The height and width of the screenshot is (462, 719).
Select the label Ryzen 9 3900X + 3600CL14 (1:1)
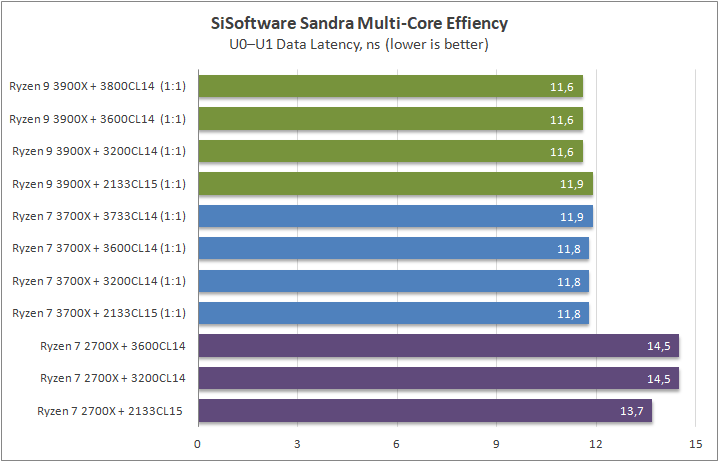(98, 119)
